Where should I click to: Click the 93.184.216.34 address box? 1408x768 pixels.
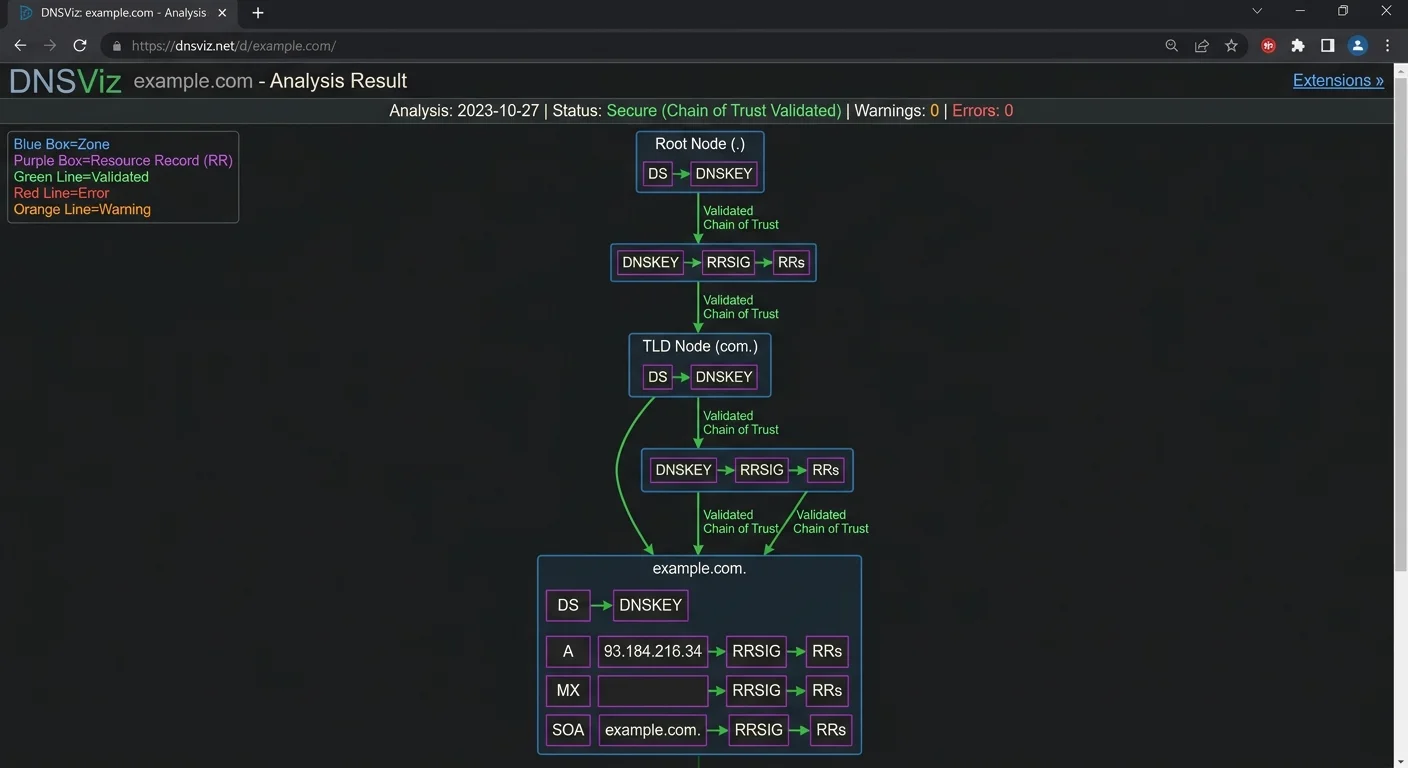point(653,651)
